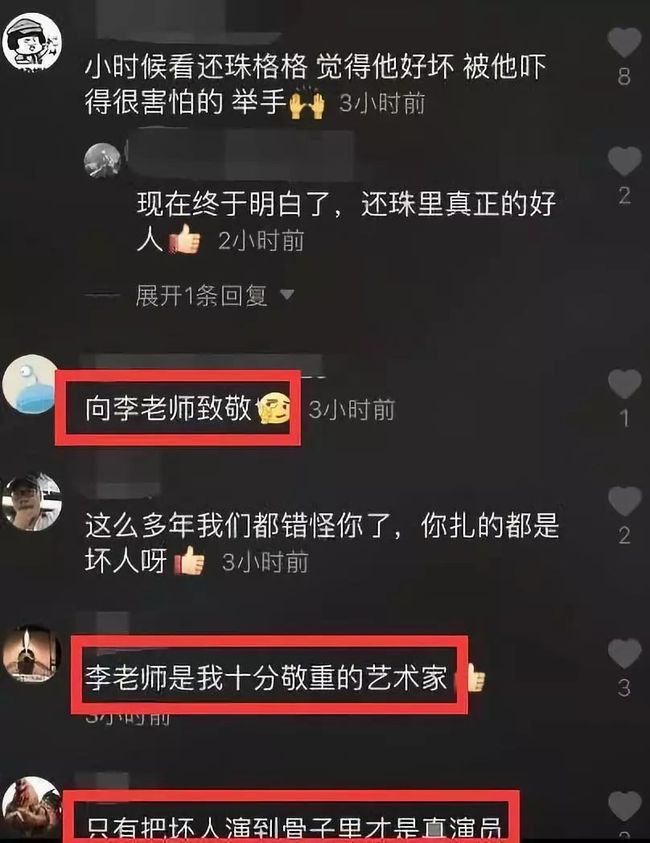
Task: Tap the 只有把坏人演到骨子里才是真演员 comment
Action: pos(293,828)
